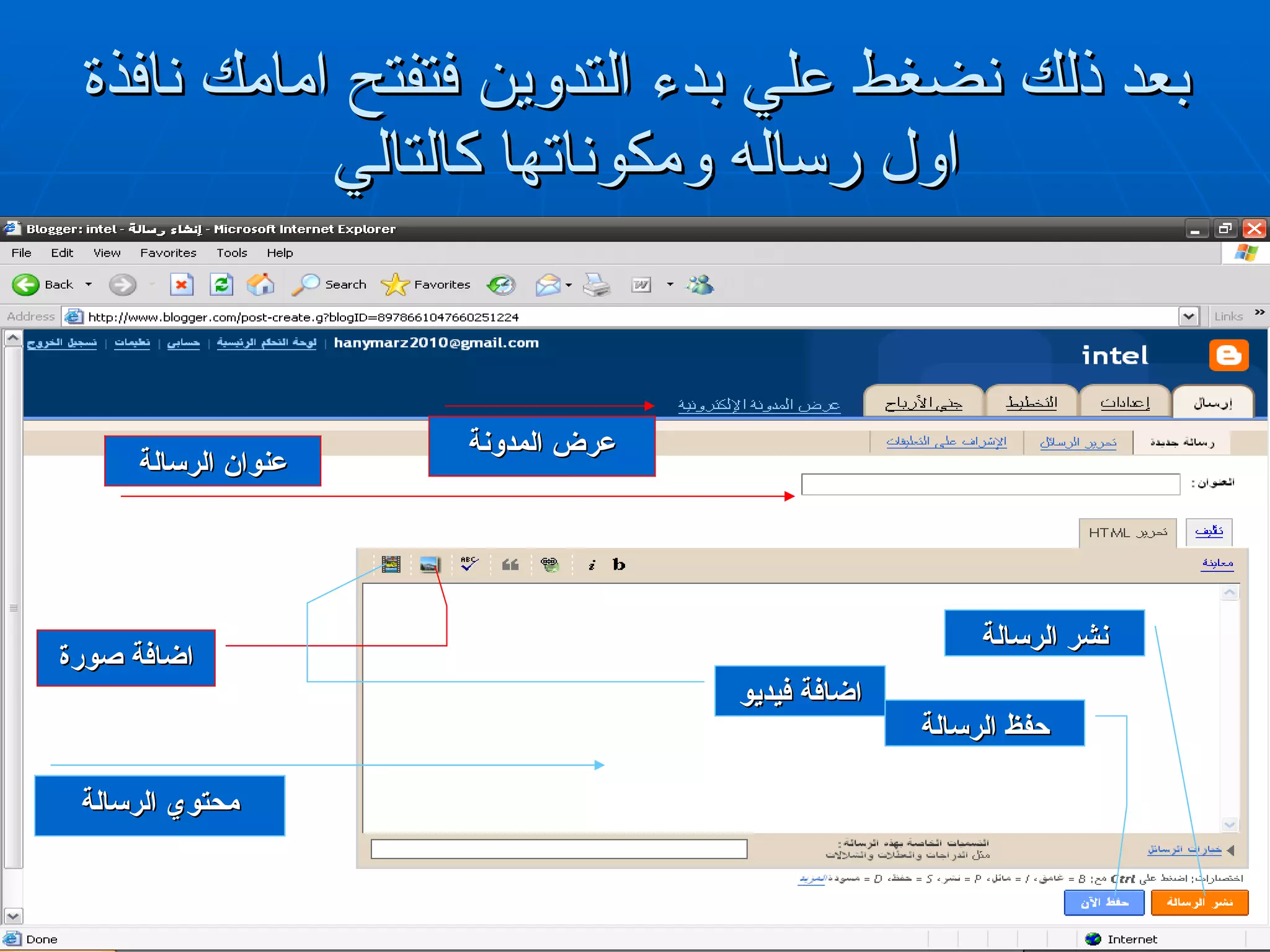Image resolution: width=1270 pixels, height=952 pixels.
Task: Open the History clock icon
Action: 501,284
